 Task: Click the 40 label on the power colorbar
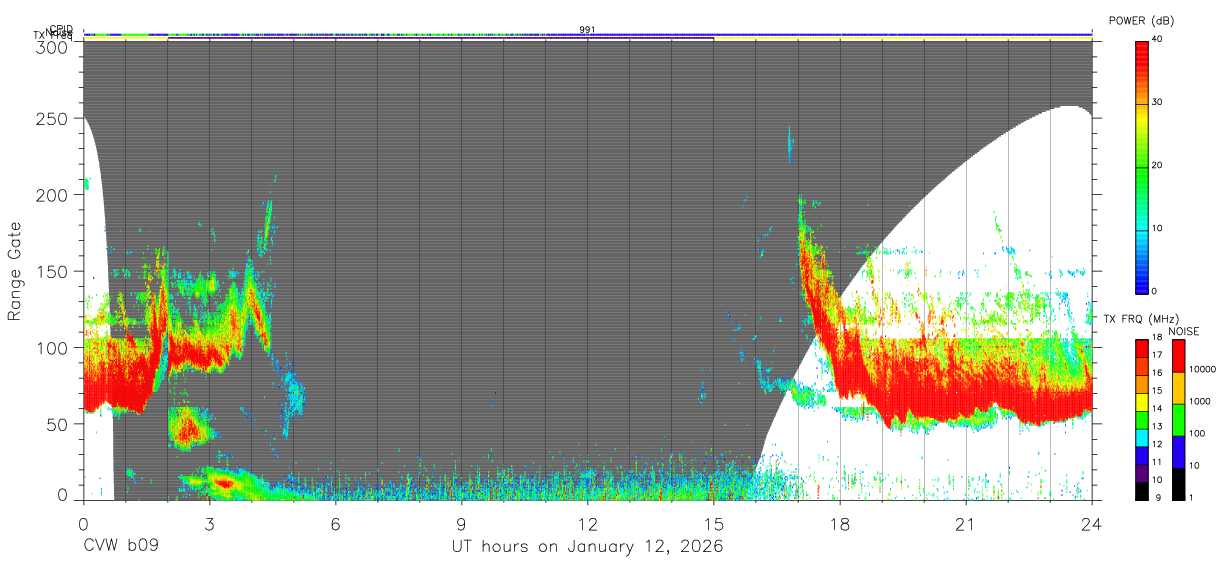coord(1158,39)
